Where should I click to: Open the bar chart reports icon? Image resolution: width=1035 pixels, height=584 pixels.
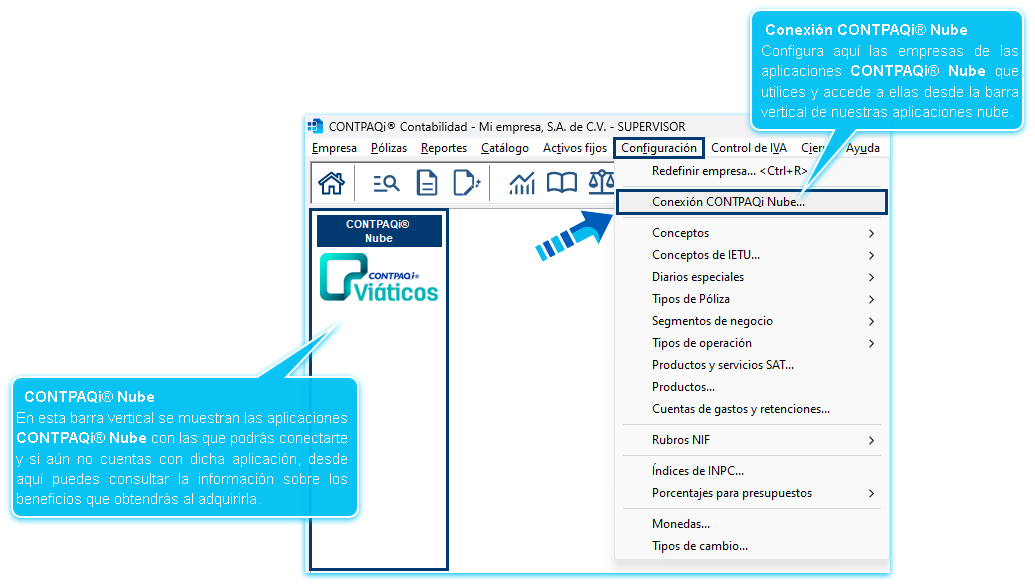pyautogui.click(x=521, y=183)
